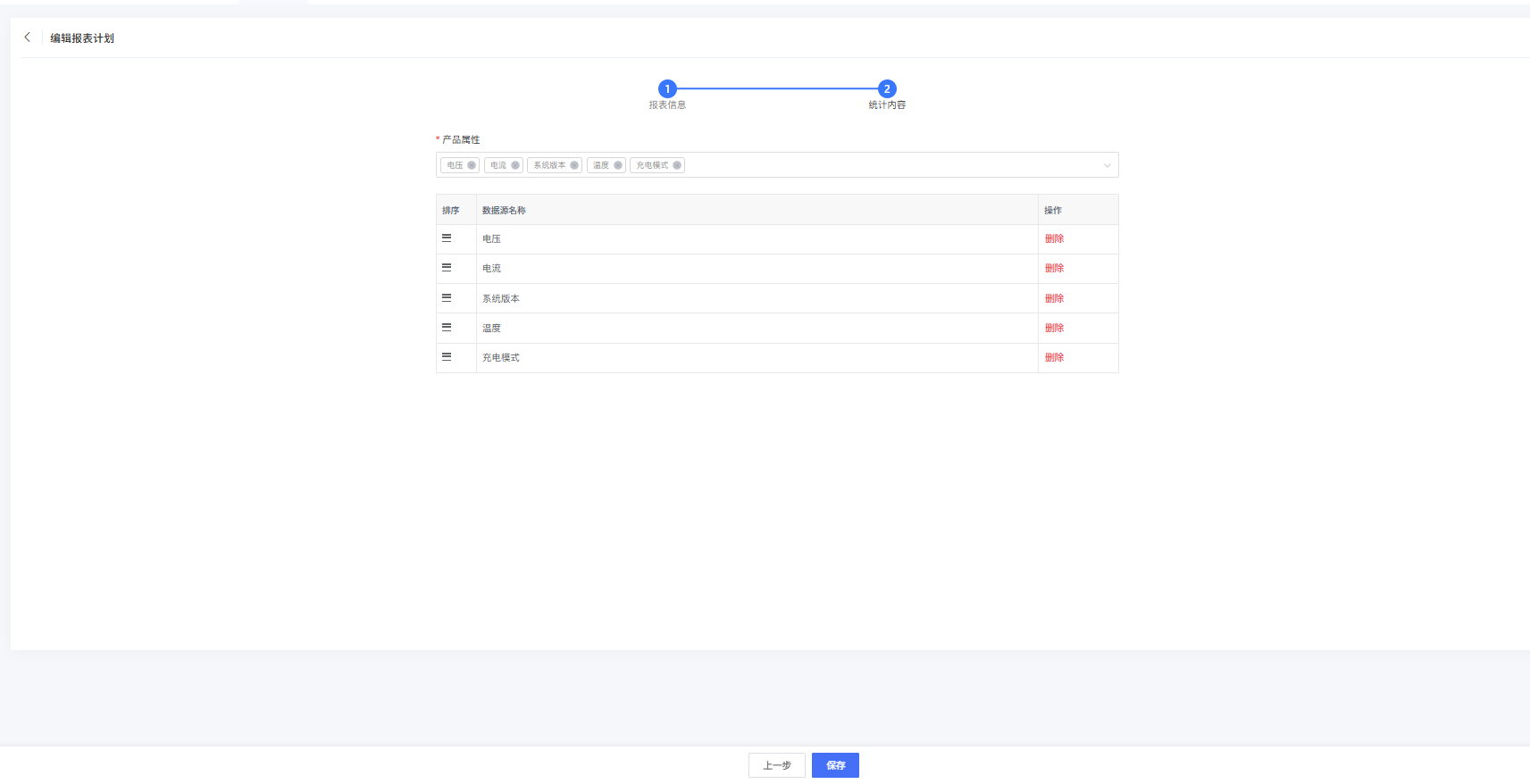The height and width of the screenshot is (784, 1530).
Task: Remove the 温度 tag via its x icon
Action: (618, 165)
